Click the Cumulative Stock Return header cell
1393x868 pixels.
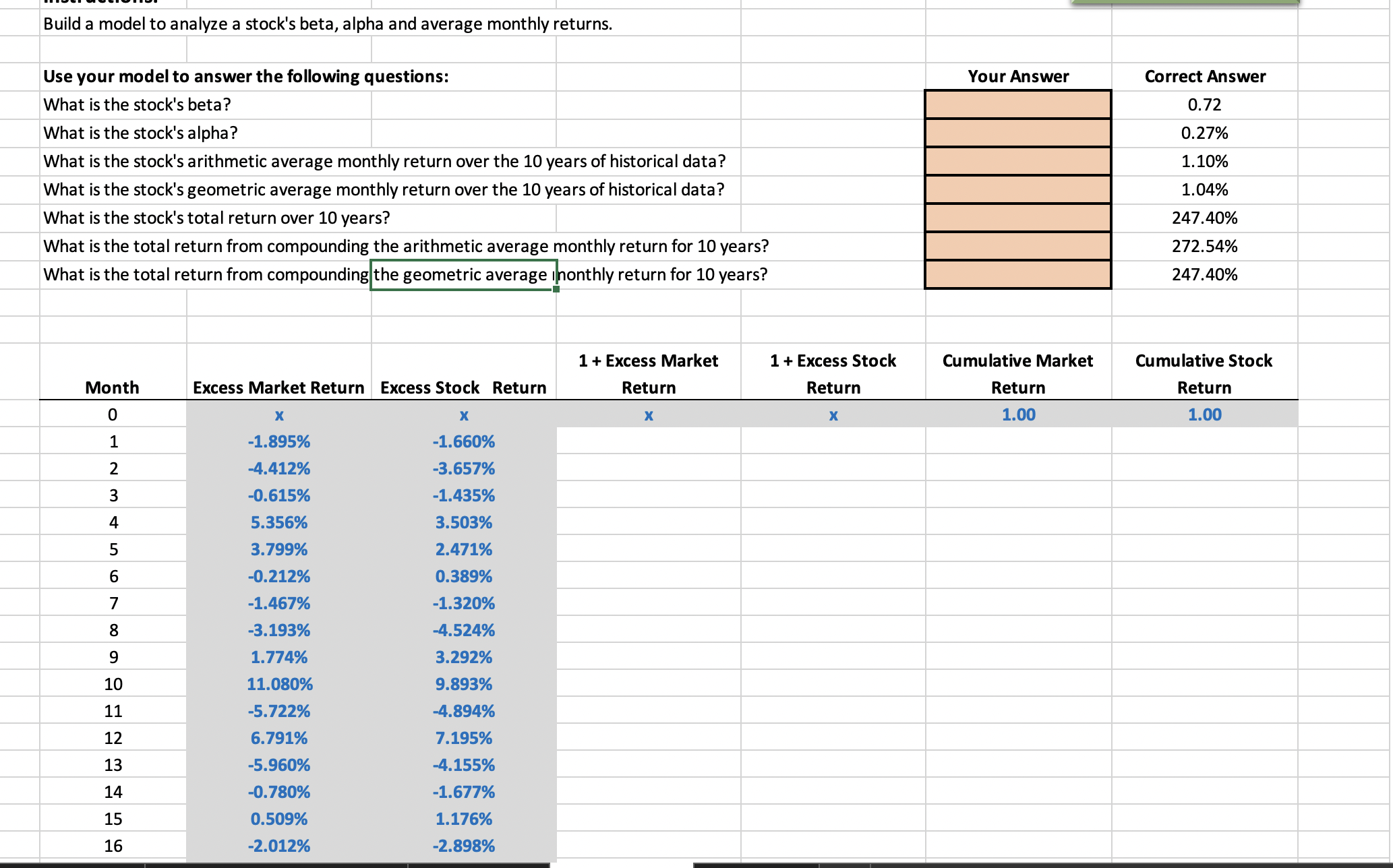click(x=1204, y=374)
